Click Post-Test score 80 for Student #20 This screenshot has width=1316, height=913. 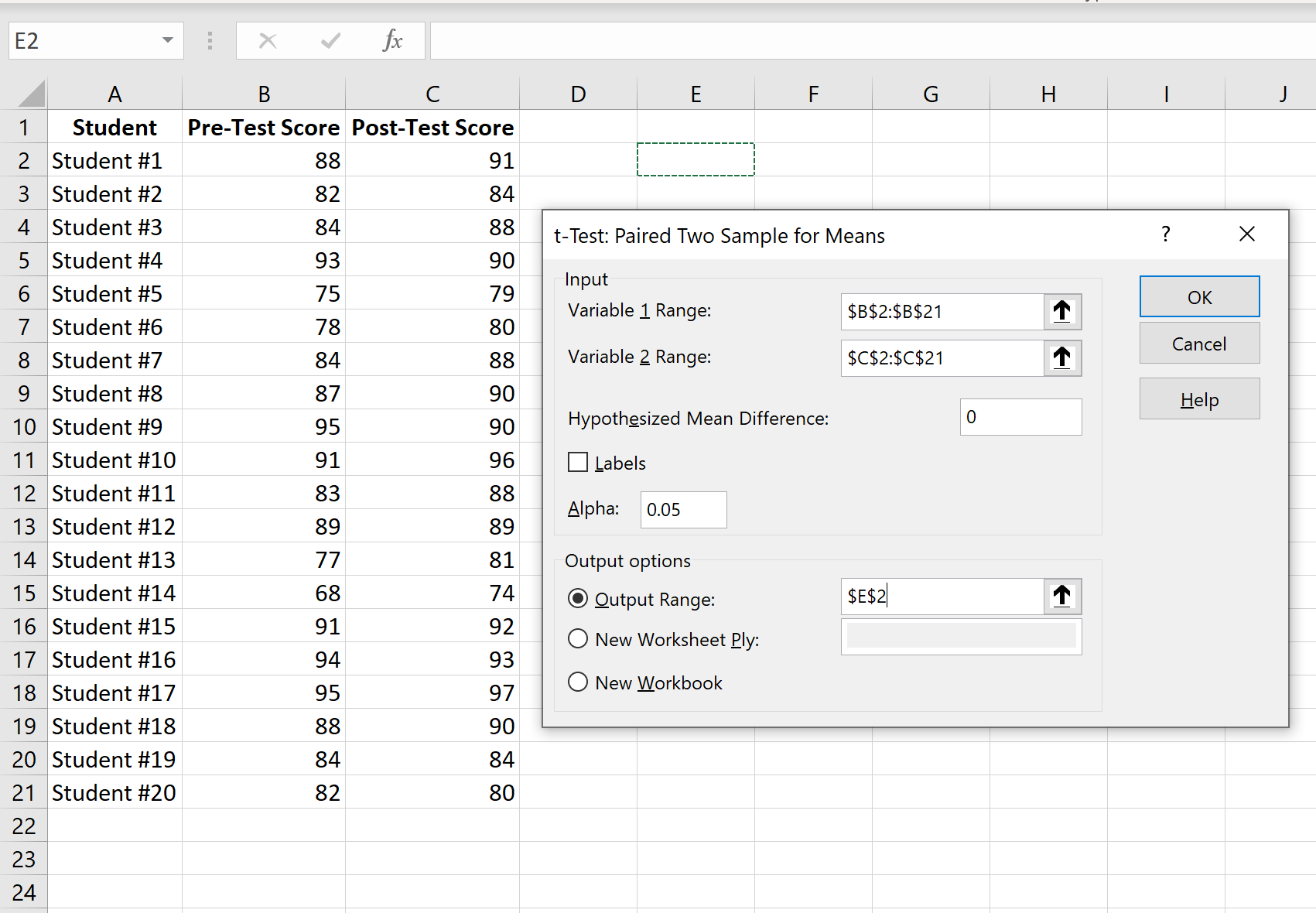[x=432, y=792]
